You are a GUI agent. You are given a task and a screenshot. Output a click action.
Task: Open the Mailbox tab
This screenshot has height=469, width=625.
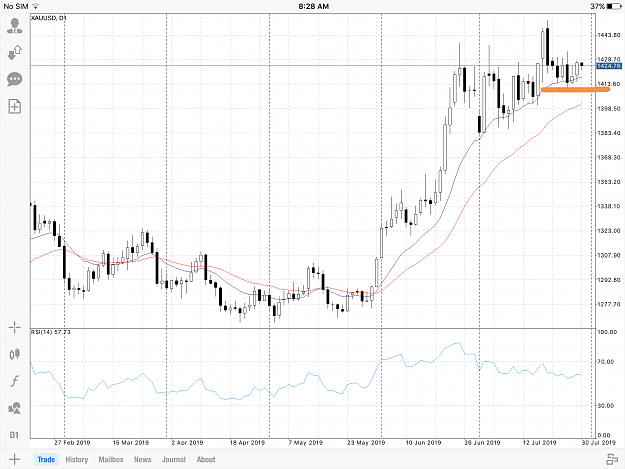tap(111, 459)
